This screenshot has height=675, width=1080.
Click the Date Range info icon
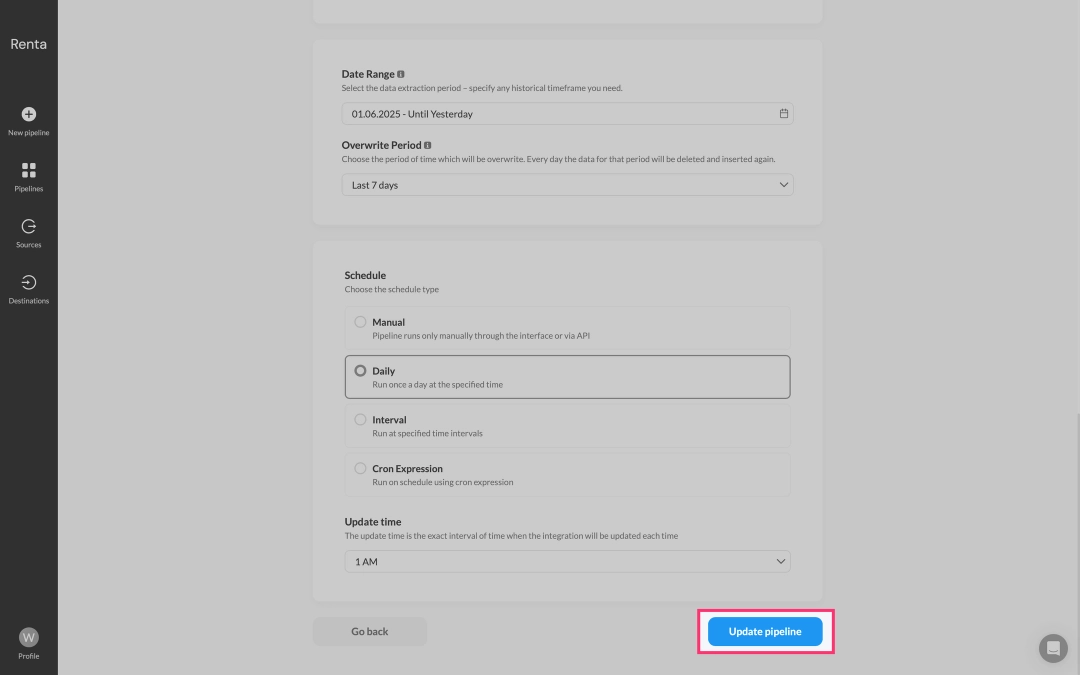point(401,74)
